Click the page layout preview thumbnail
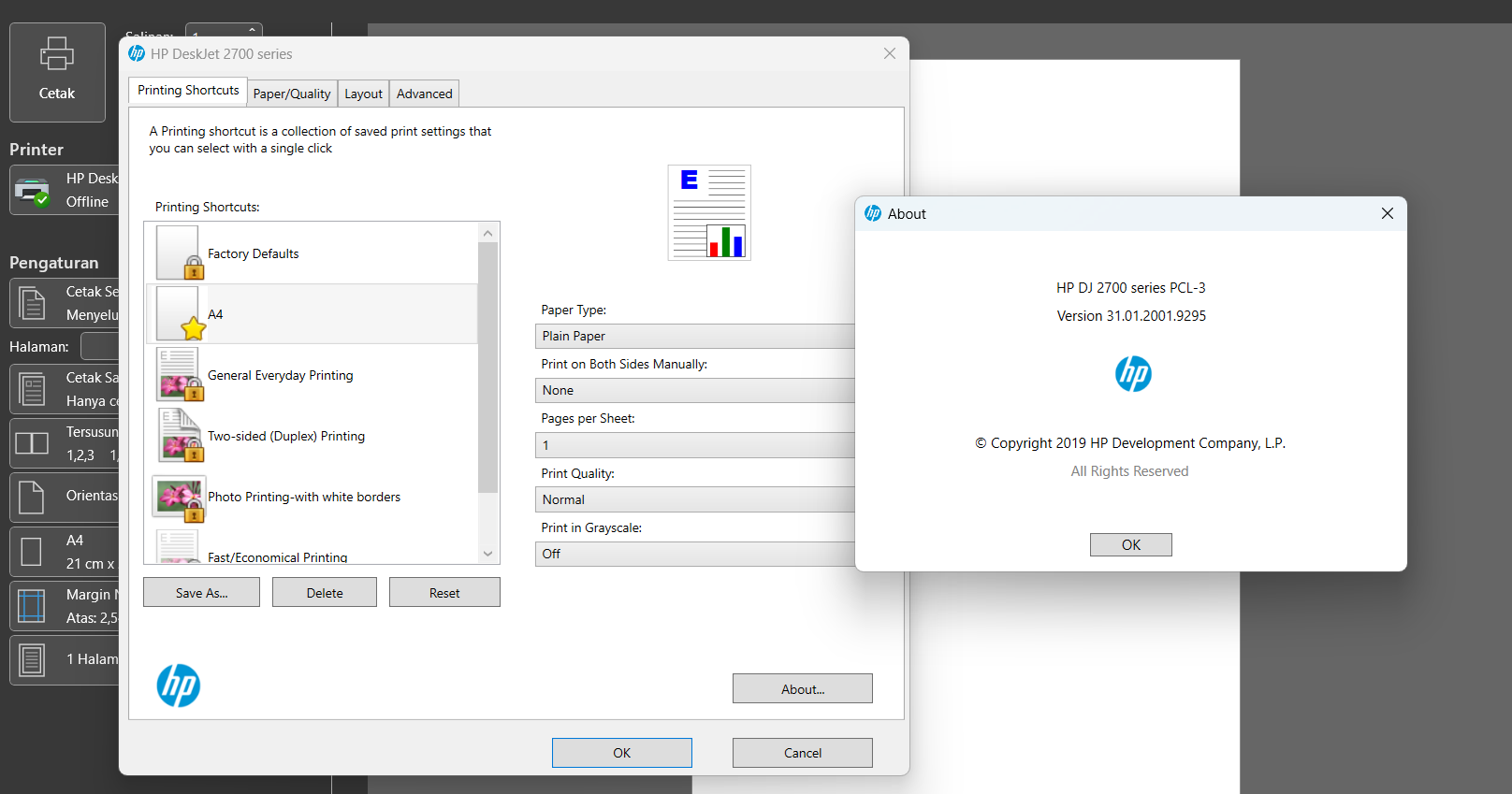The height and width of the screenshot is (794, 1512). (x=709, y=212)
